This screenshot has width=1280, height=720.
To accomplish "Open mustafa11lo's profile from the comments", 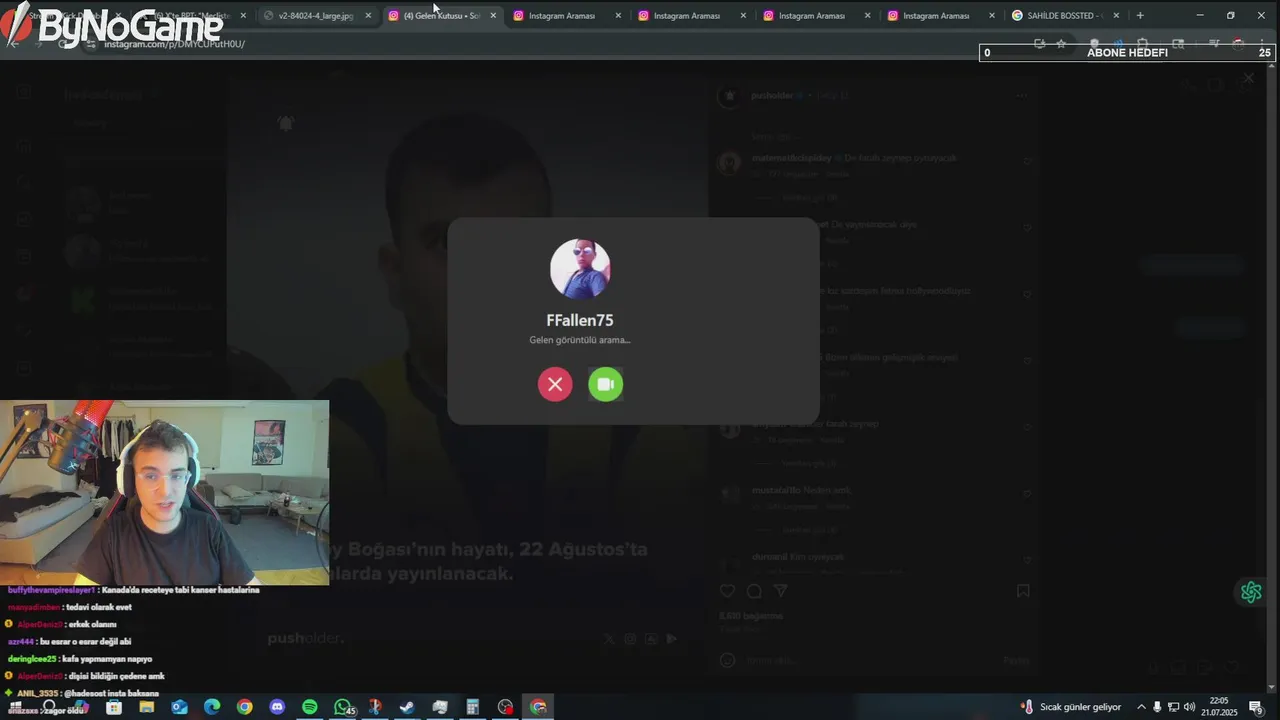I will tap(776, 491).
